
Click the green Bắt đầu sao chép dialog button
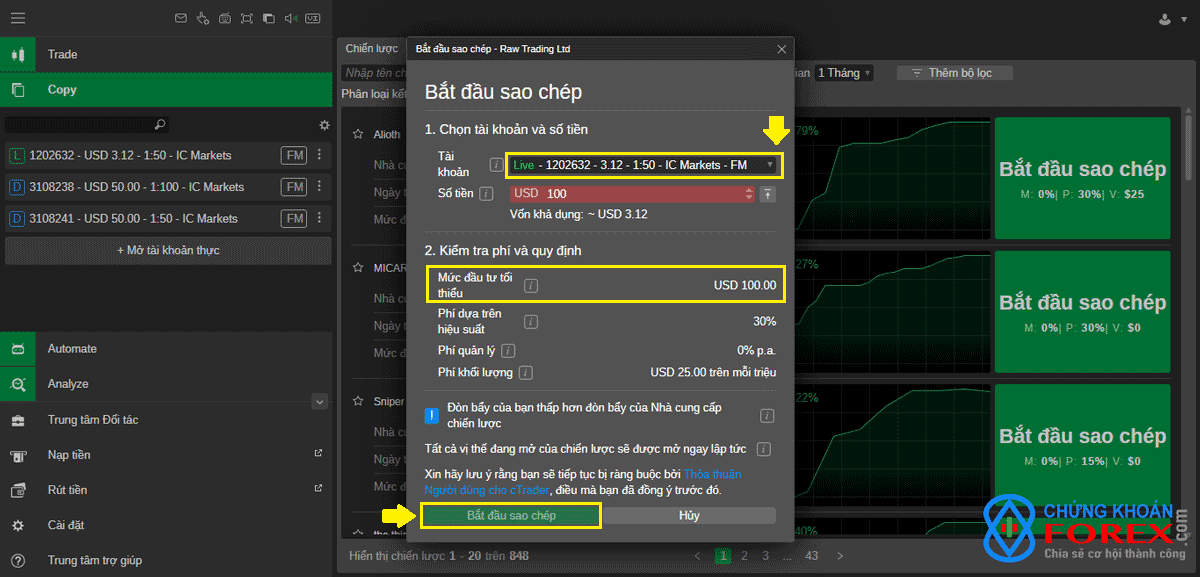pyautogui.click(x=511, y=515)
